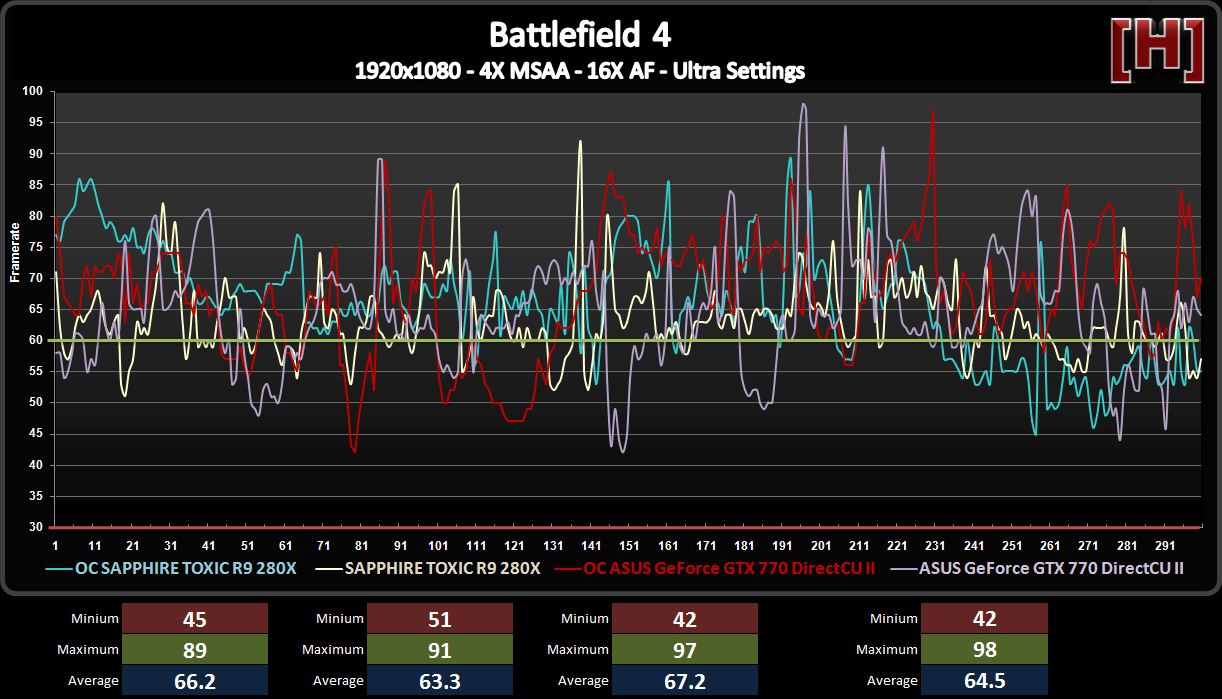The image size is (1222, 699).
Task: Select the average value cell showing 64.5
Action: tap(984, 681)
